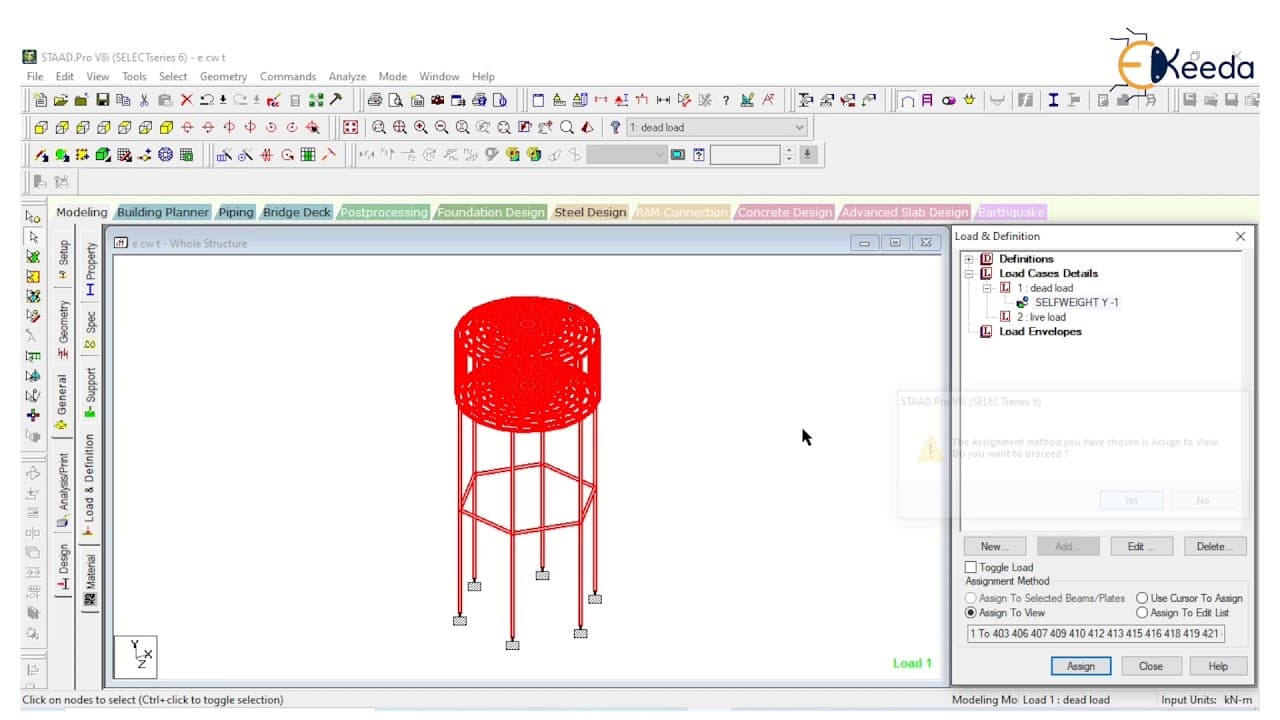Screen dimensions: 1280x720
Task: Click the Display Dimension icon
Action: click(662, 100)
